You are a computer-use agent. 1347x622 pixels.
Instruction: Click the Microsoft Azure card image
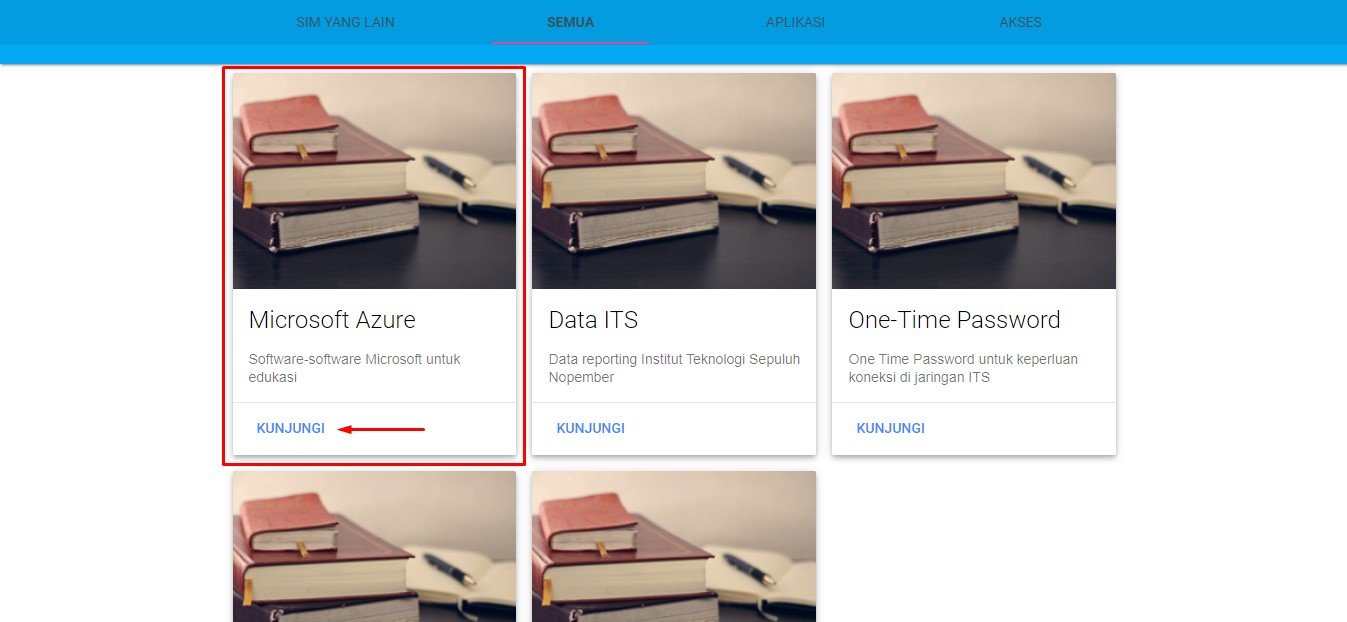pos(374,181)
